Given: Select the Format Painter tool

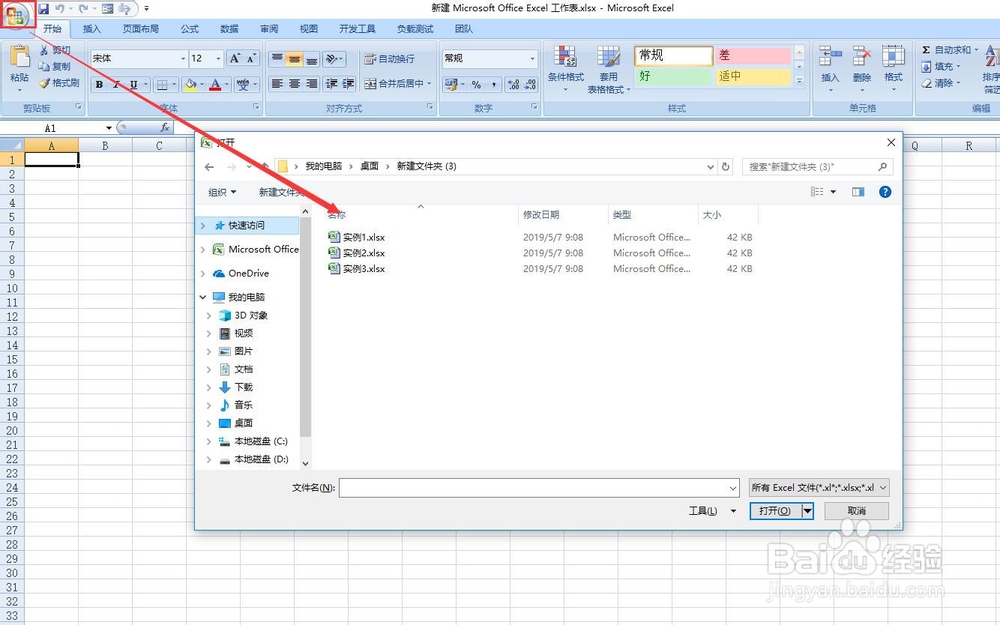Looking at the screenshot, I should click(x=59, y=83).
